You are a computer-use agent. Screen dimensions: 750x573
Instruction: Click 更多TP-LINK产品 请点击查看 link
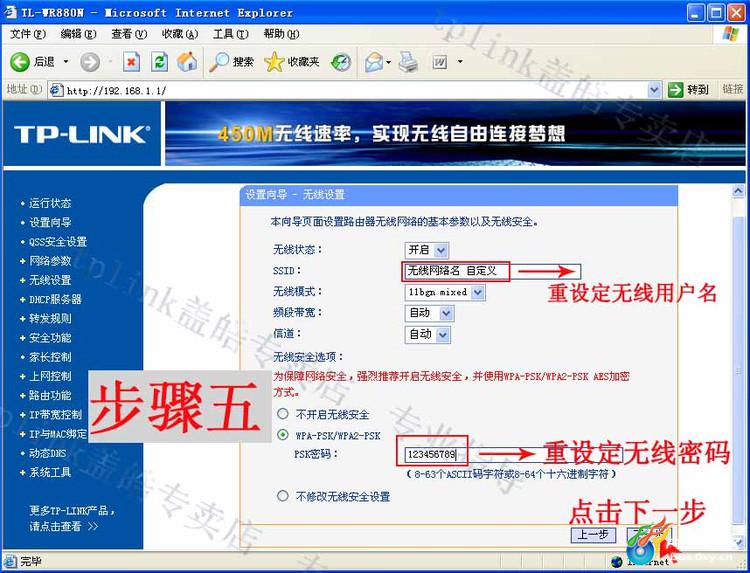coord(72,518)
